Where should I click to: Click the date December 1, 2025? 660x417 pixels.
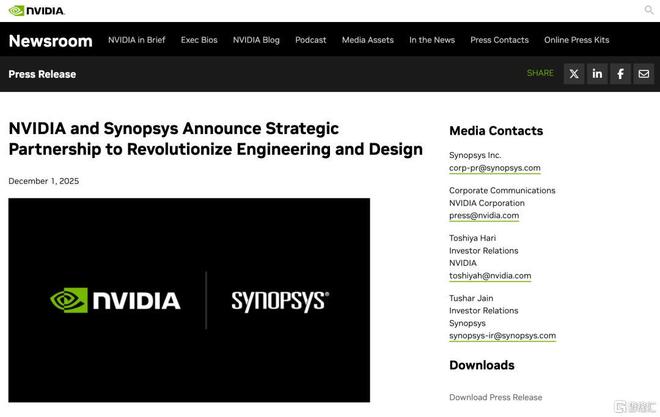(x=44, y=181)
